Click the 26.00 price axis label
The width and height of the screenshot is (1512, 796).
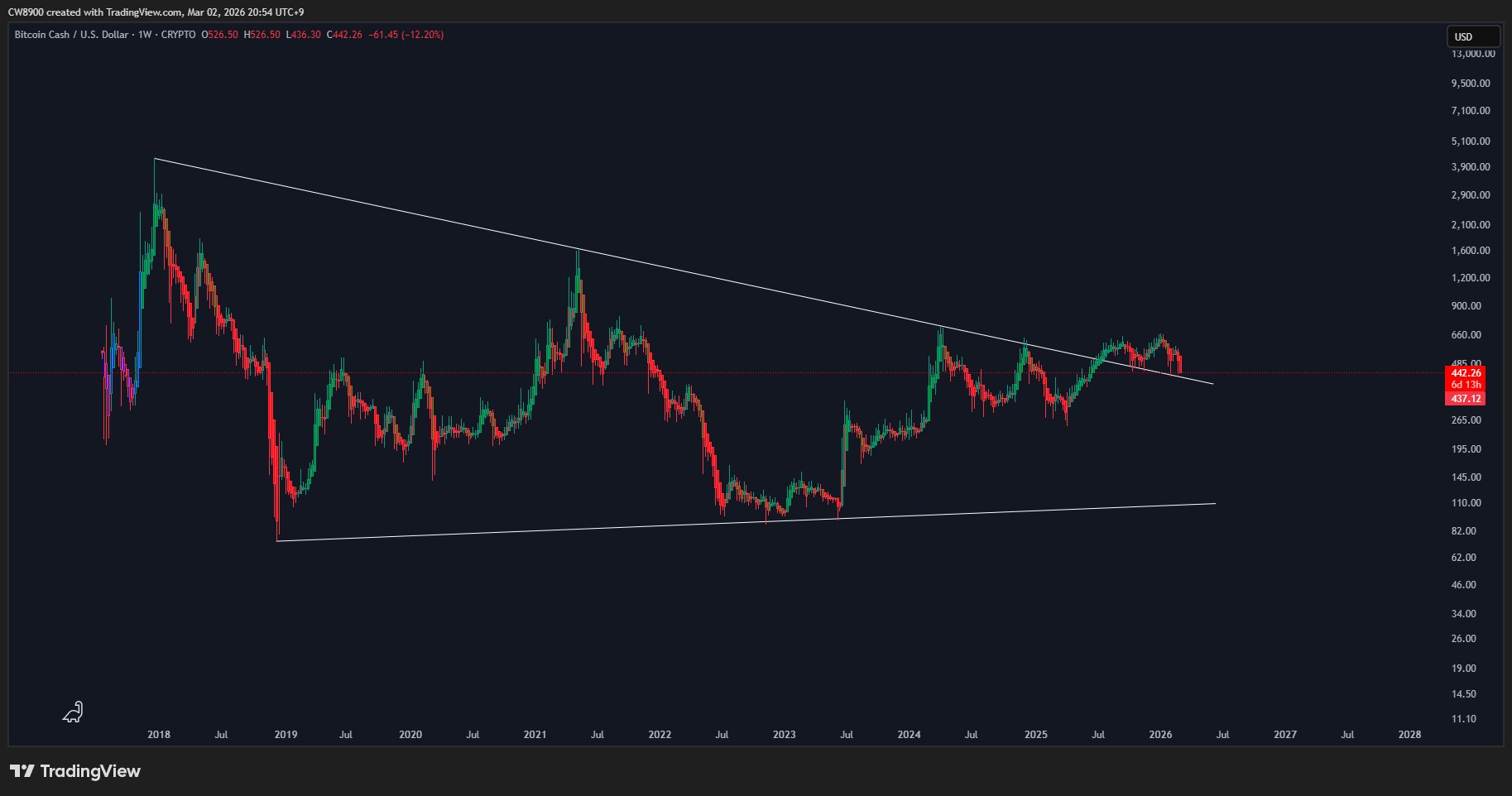coord(1464,639)
